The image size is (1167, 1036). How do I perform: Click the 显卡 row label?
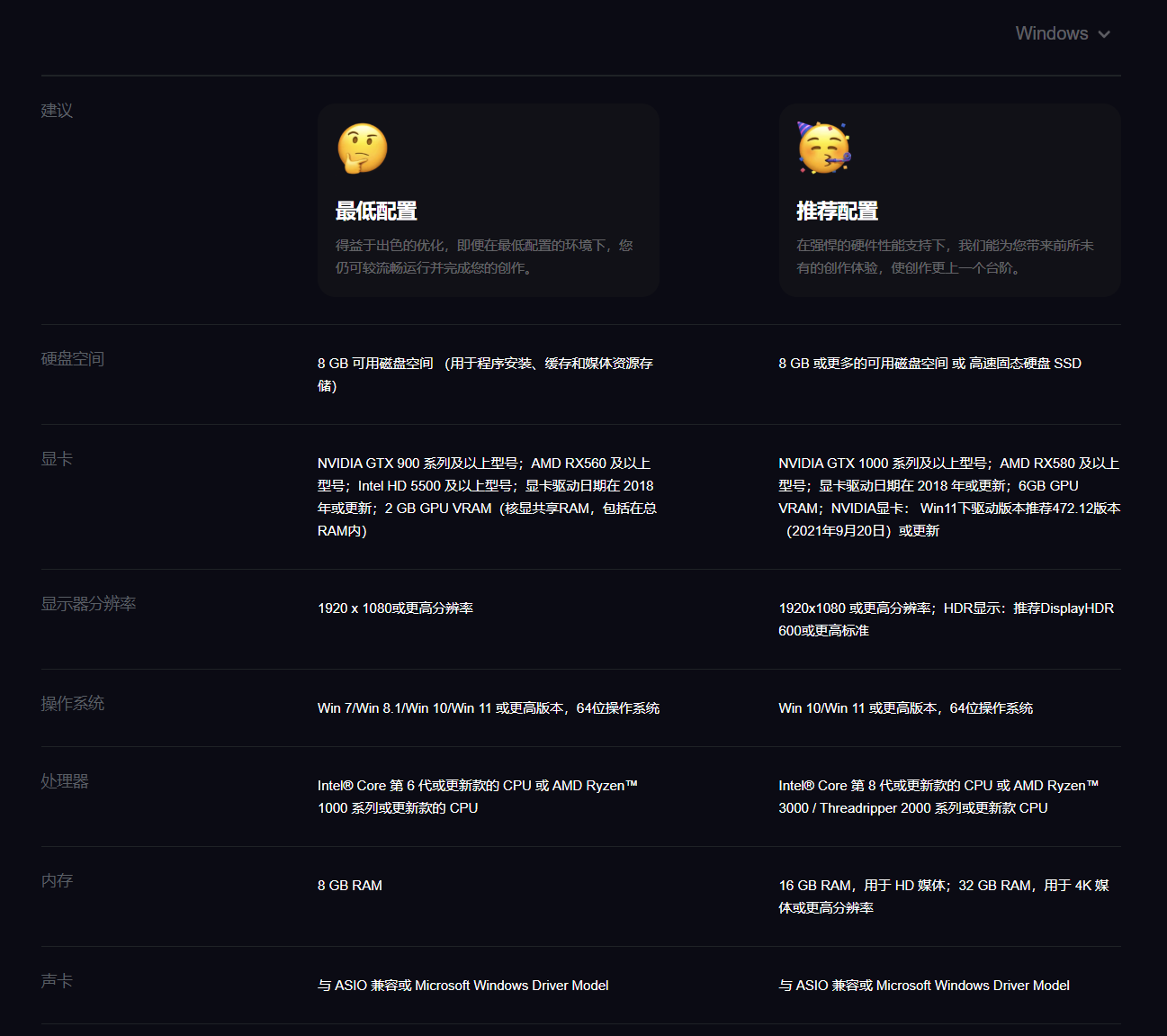click(x=57, y=459)
